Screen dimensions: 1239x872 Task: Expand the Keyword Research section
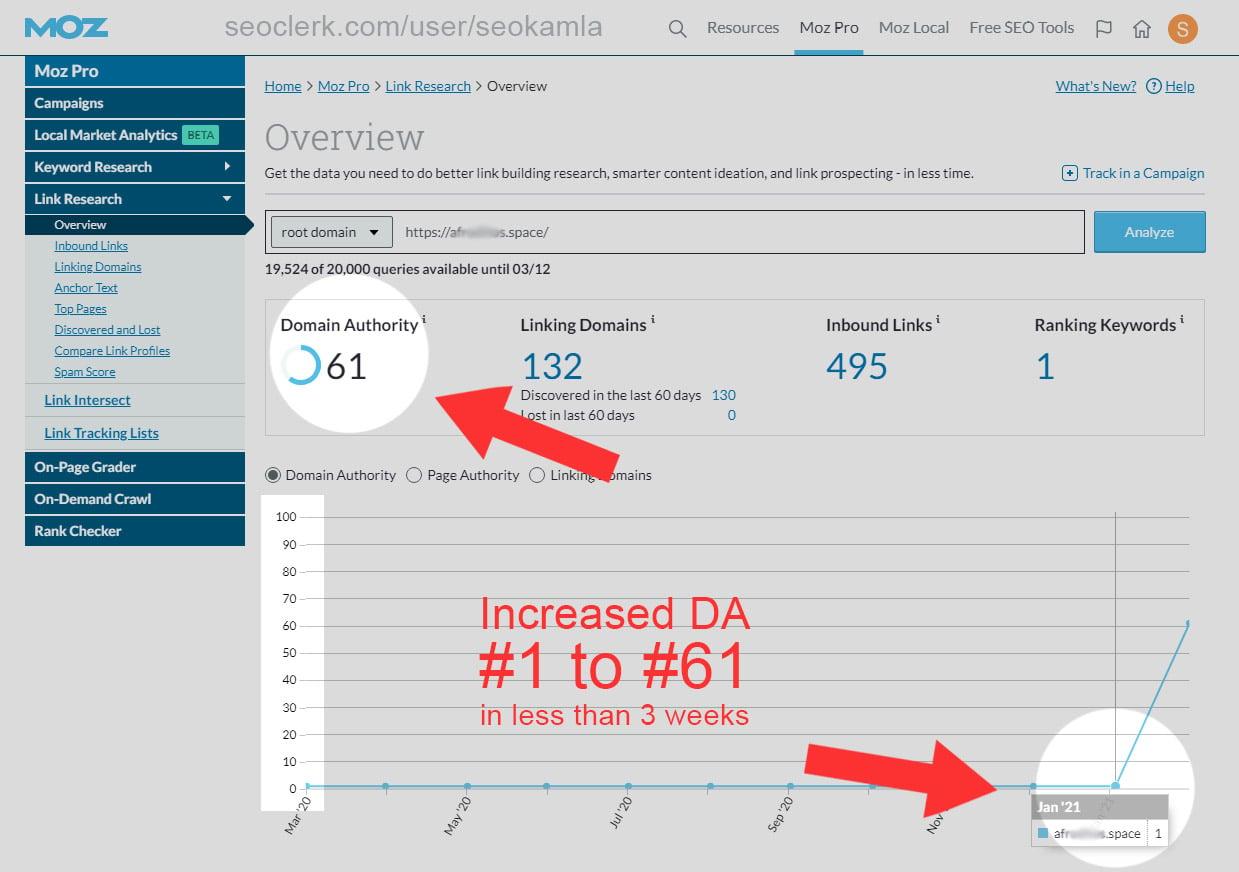[x=135, y=166]
